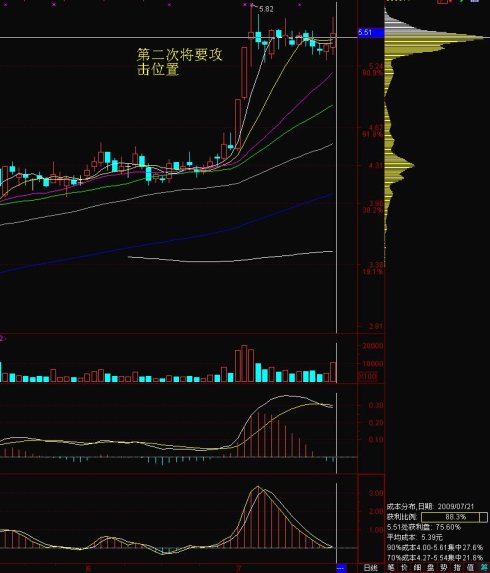The height and width of the screenshot is (573, 490).
Task: Click the 90%成本4.00-5.61 concentration line
Action: point(435,548)
